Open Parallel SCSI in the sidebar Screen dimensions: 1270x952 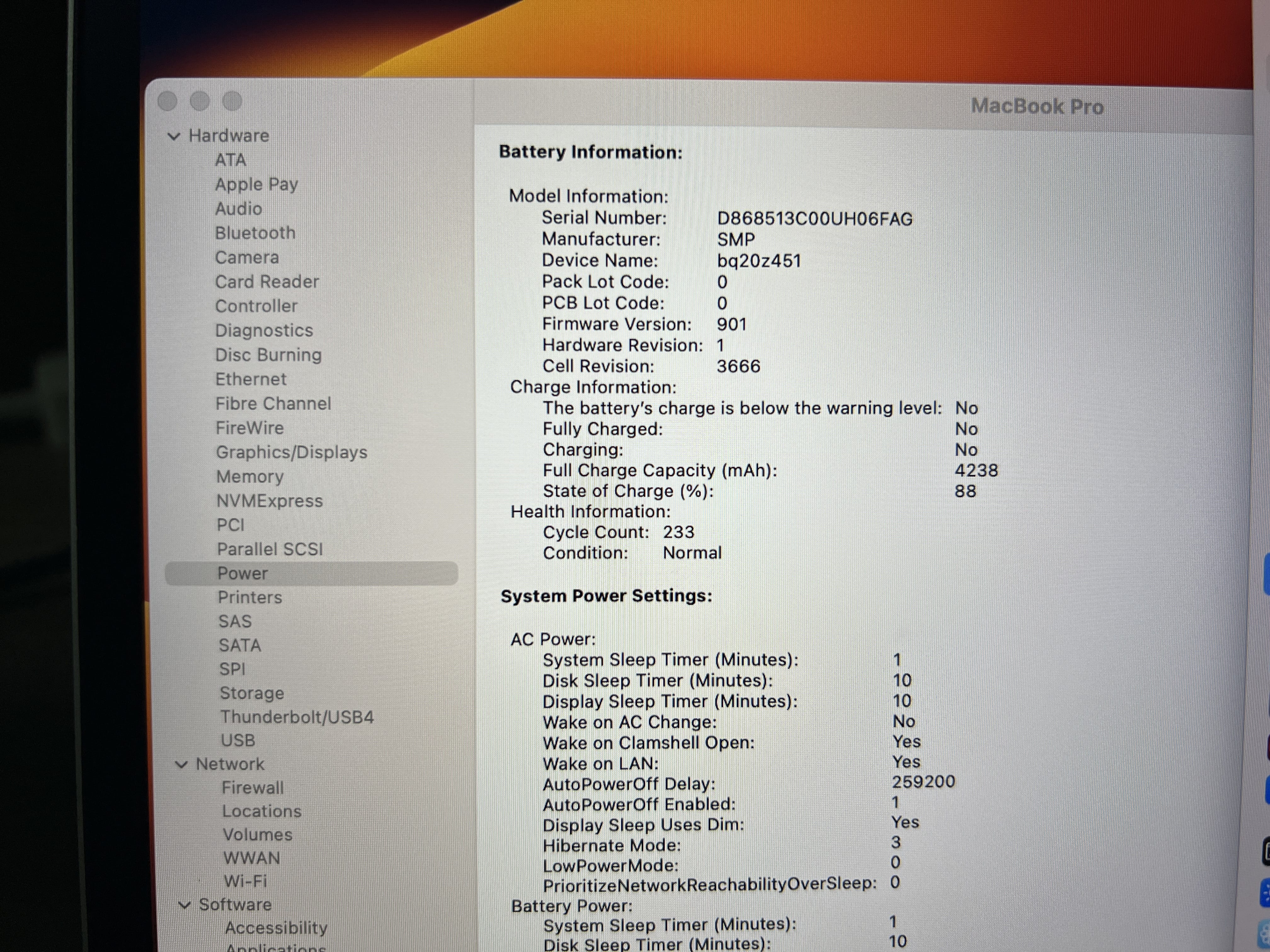click(x=270, y=549)
